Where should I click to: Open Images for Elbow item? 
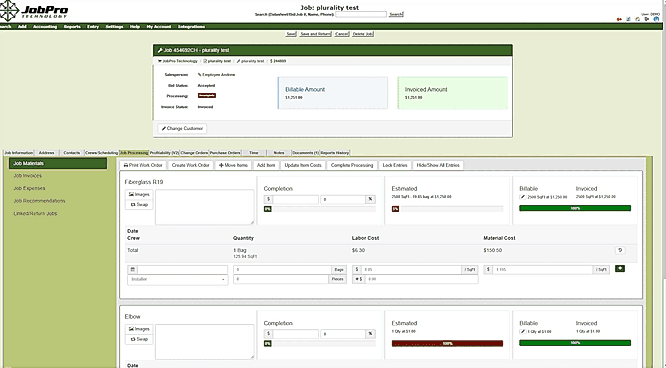tap(139, 329)
